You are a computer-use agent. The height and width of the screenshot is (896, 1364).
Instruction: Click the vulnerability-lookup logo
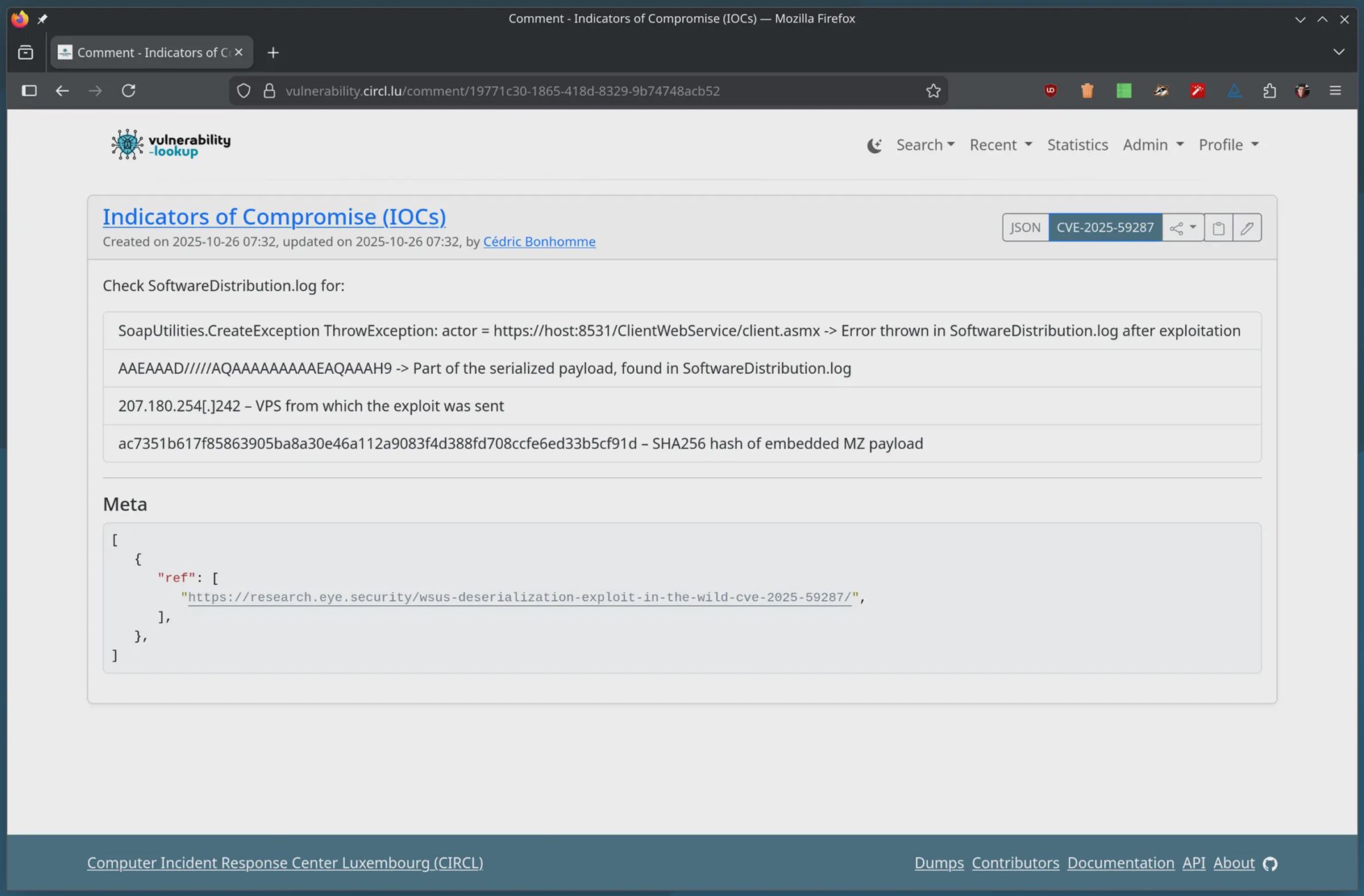tap(171, 144)
